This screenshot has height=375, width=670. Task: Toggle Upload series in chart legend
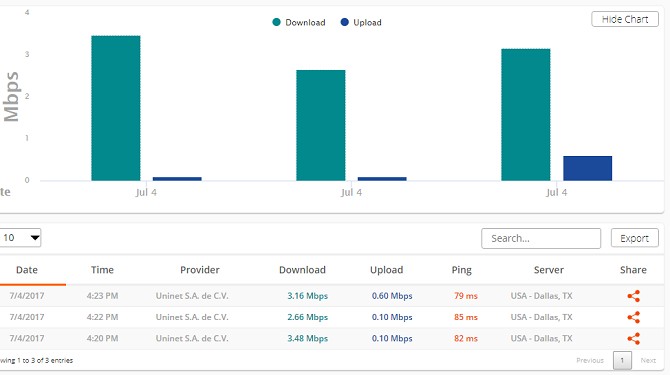click(361, 22)
